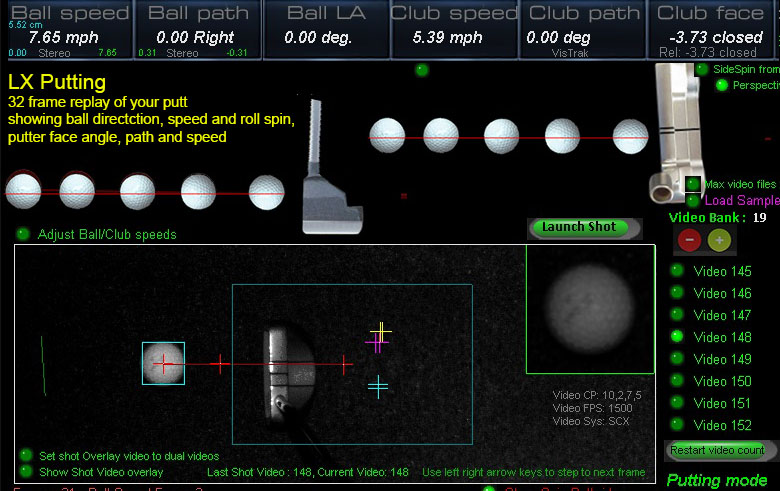Click the cyan crosshair marker in video

point(378,387)
